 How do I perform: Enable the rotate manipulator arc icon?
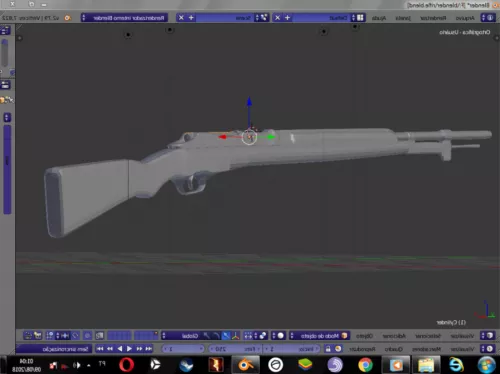[216, 336]
